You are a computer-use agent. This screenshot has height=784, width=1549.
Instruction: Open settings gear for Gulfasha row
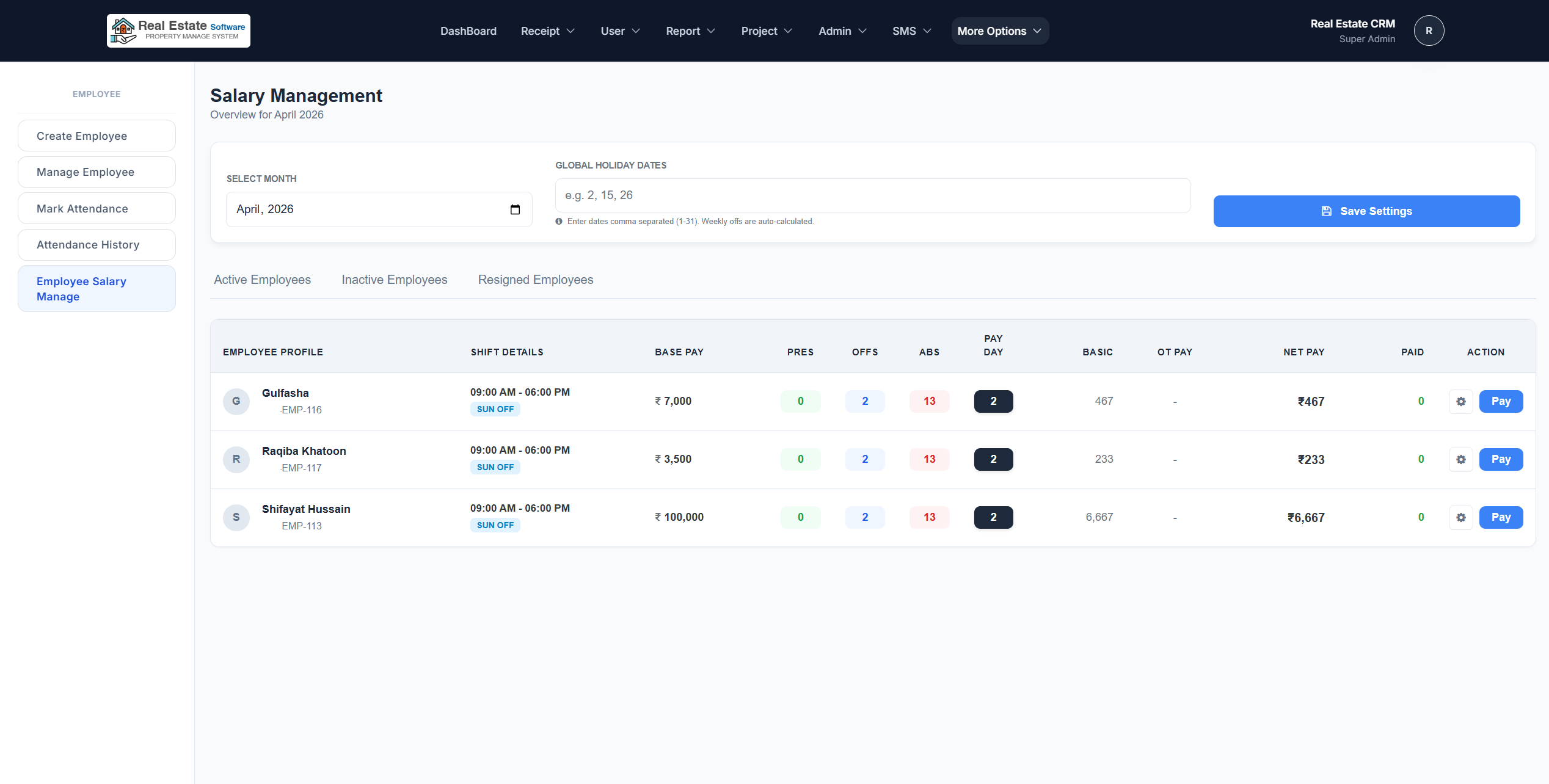click(1460, 401)
